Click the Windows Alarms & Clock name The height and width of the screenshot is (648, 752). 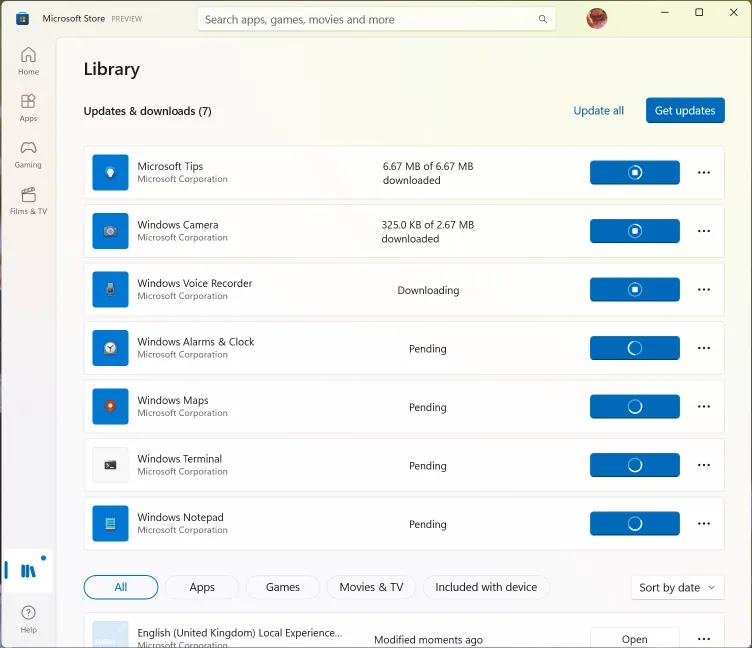coord(196,342)
